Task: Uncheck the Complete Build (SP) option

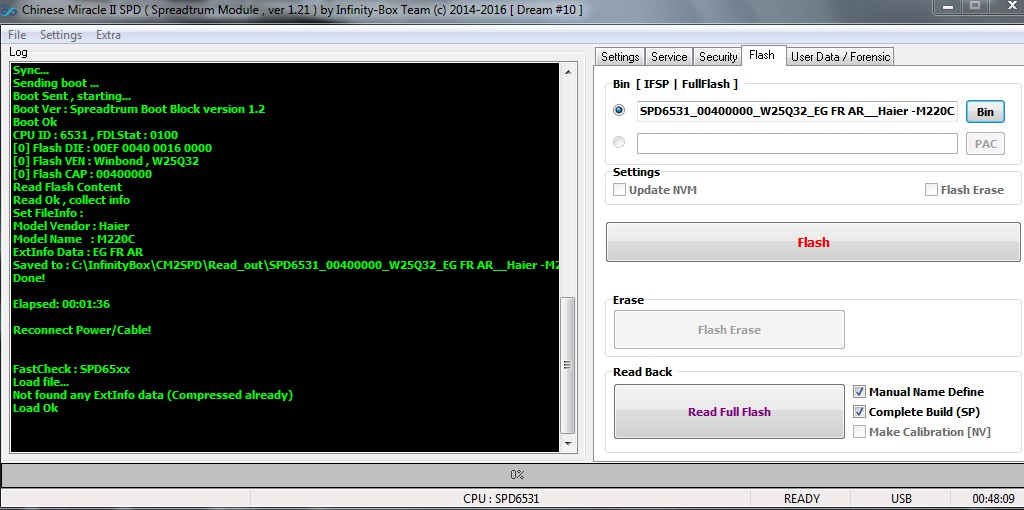Action: [x=859, y=412]
